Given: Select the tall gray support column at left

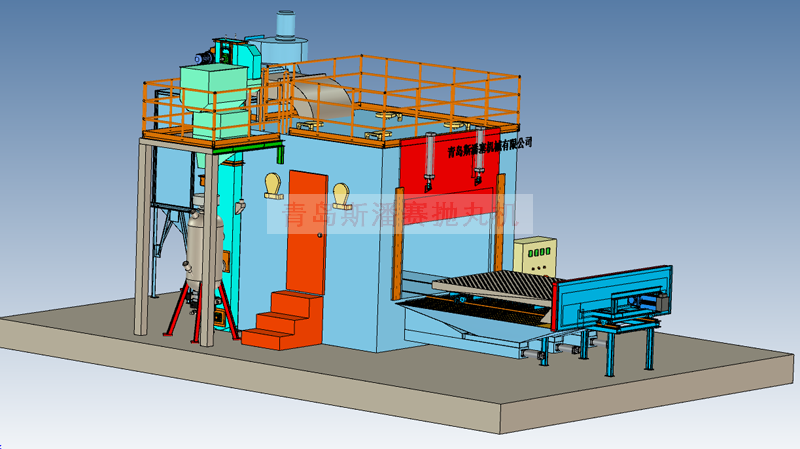Looking at the screenshot, I should pos(142,240).
